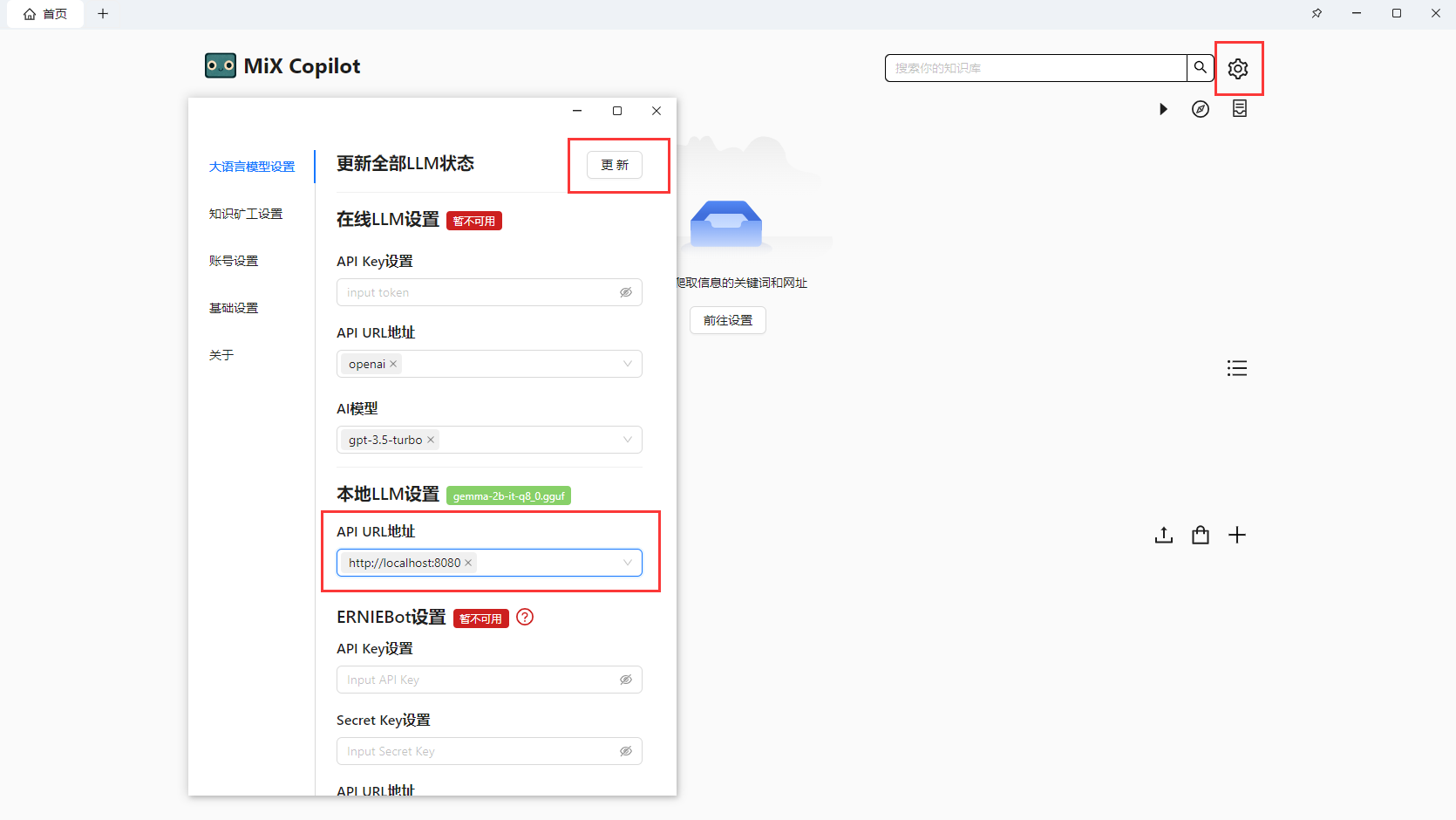Toggle visibility of ERNIEBot Secret Key
This screenshot has width=1456, height=820.
point(626,751)
